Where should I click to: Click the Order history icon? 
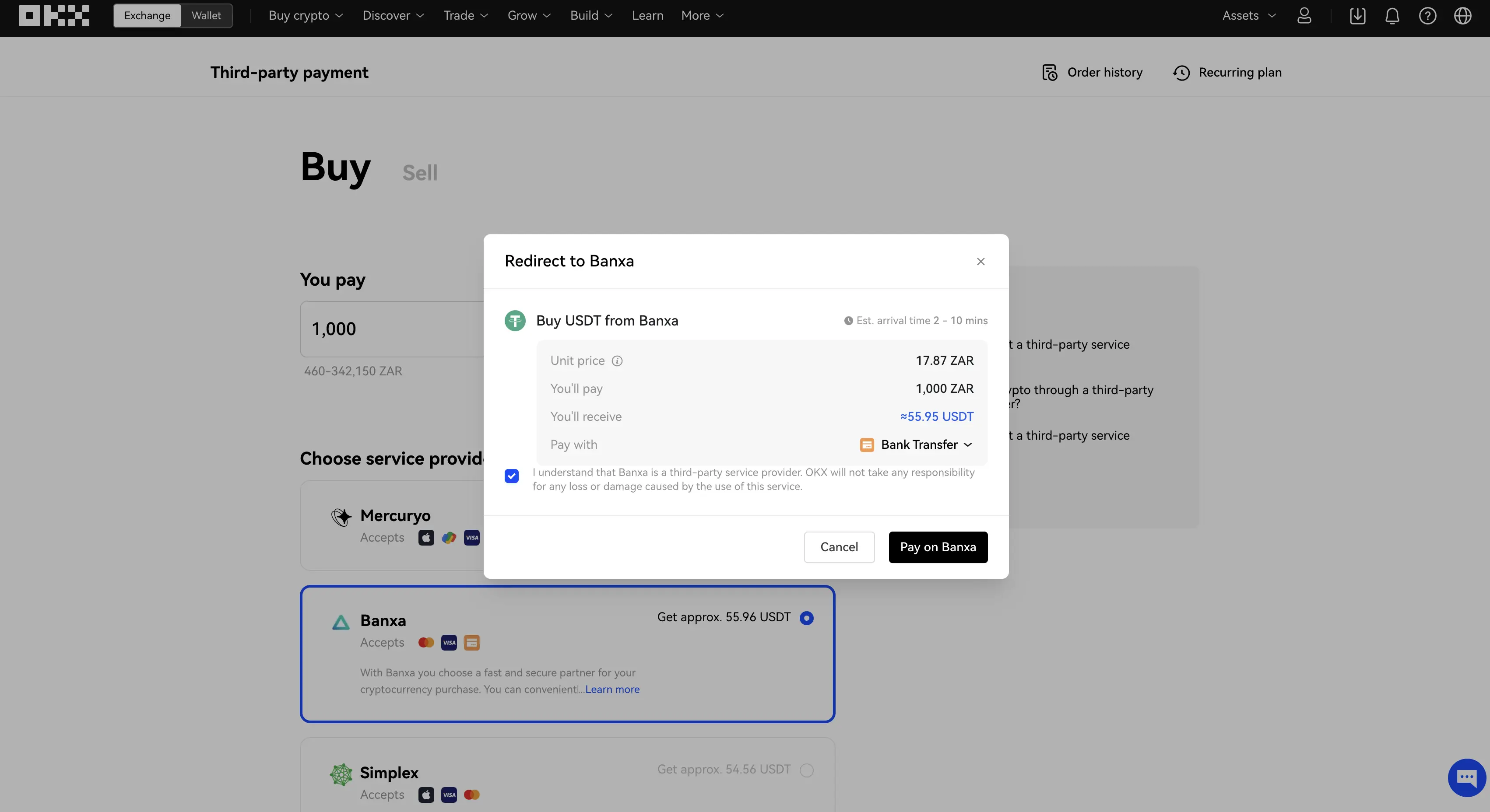[1050, 73]
